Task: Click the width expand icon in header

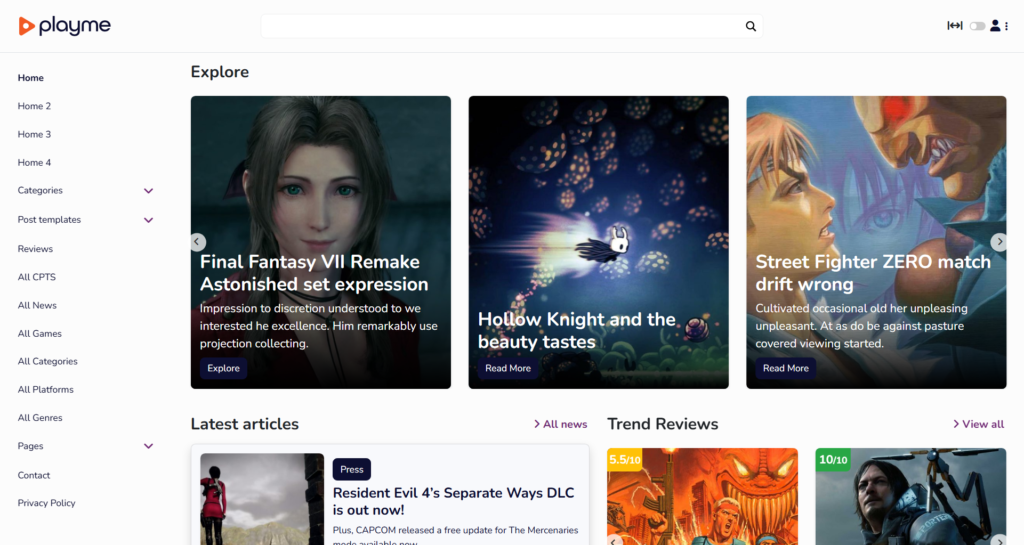Action: pos(954,25)
